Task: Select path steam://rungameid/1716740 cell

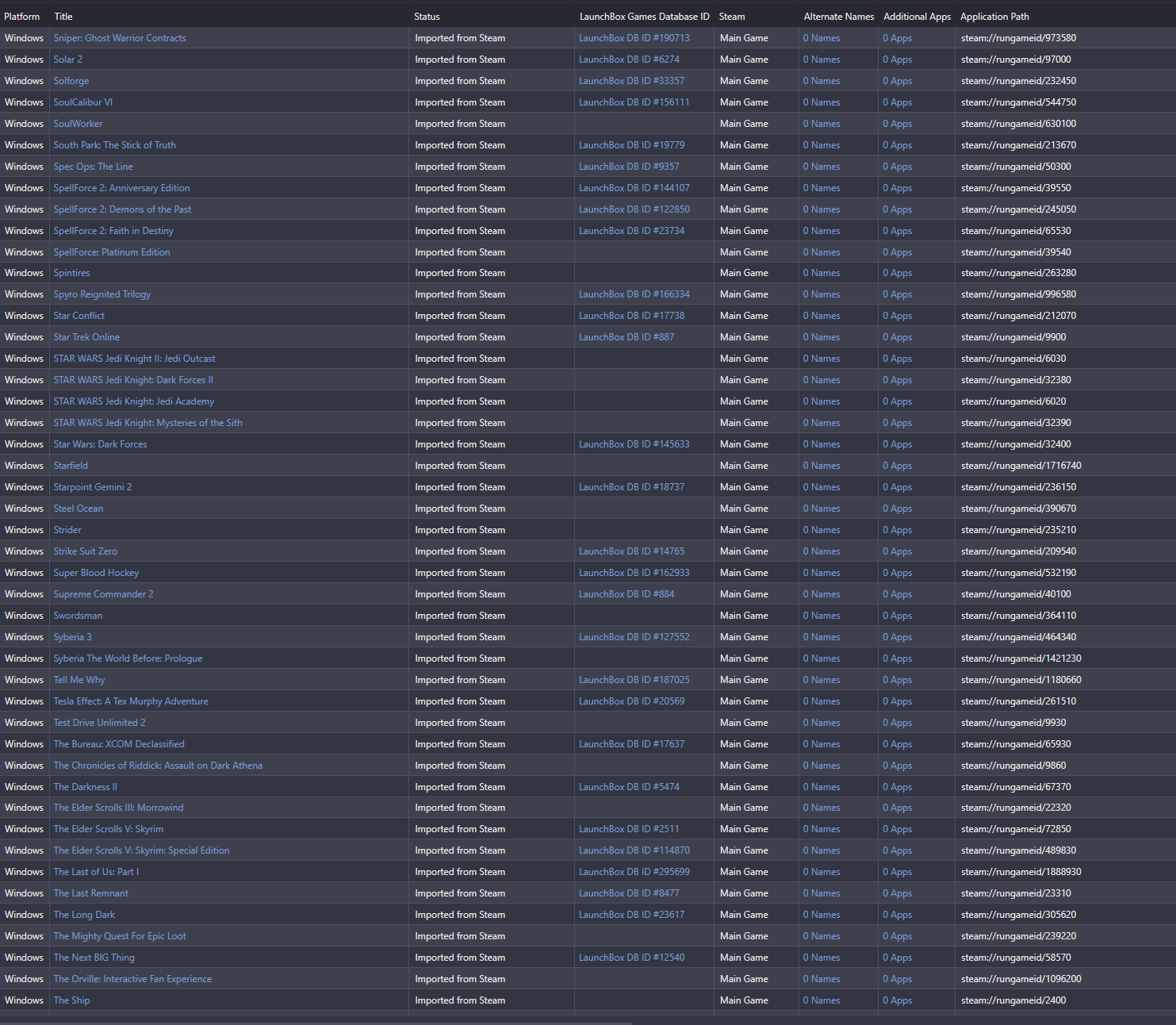Action: tap(1021, 466)
